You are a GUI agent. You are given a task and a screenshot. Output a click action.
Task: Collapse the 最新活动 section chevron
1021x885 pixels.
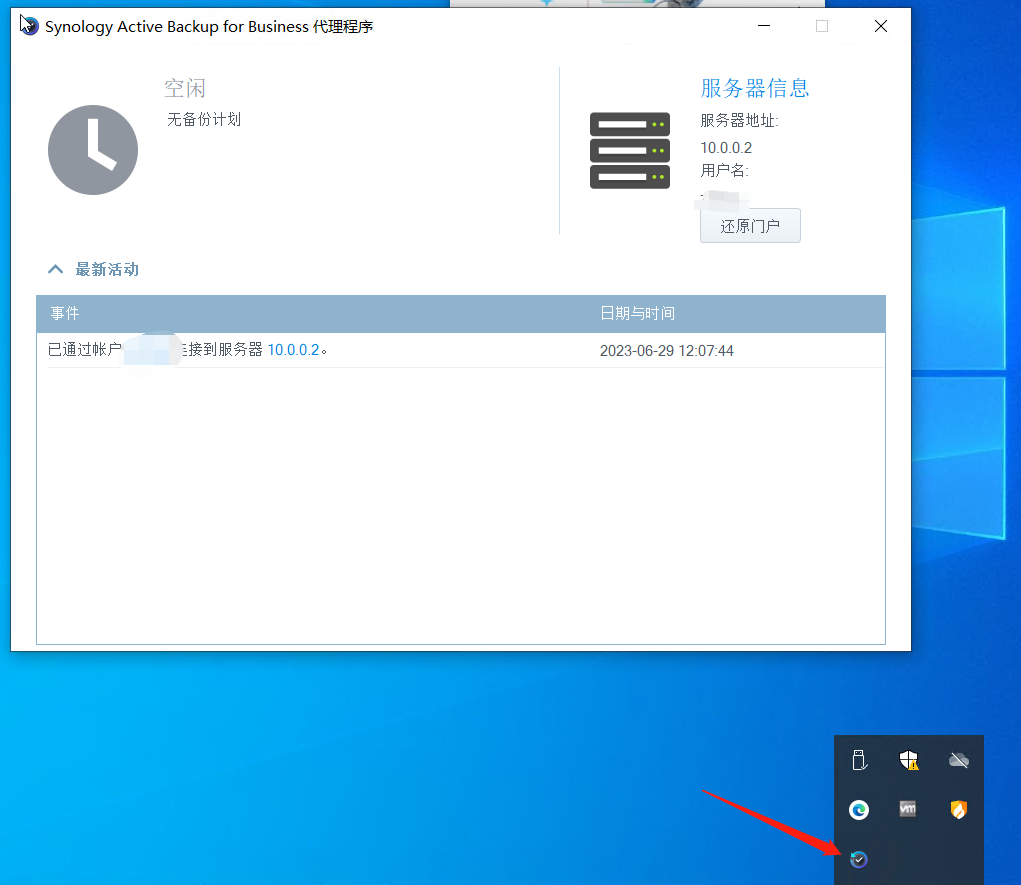pos(55,269)
